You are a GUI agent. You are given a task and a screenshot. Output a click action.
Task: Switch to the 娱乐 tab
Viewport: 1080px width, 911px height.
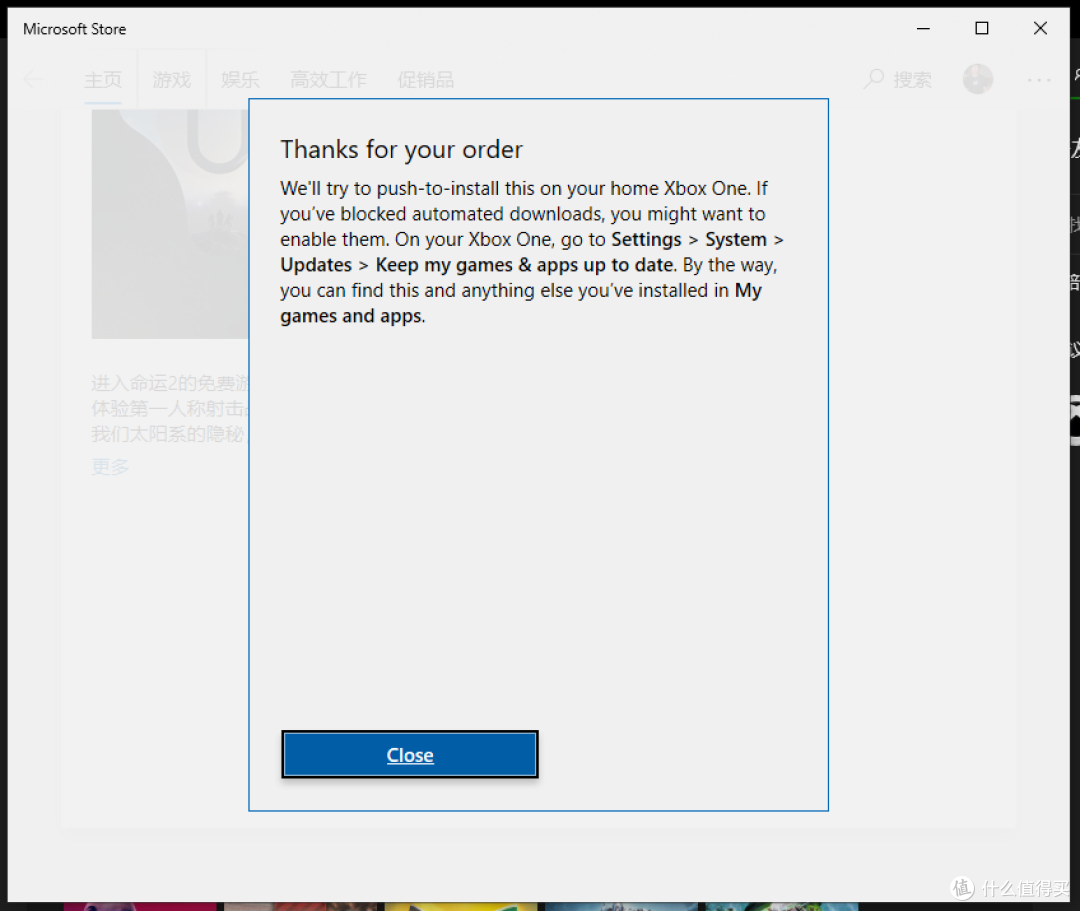tap(240, 80)
